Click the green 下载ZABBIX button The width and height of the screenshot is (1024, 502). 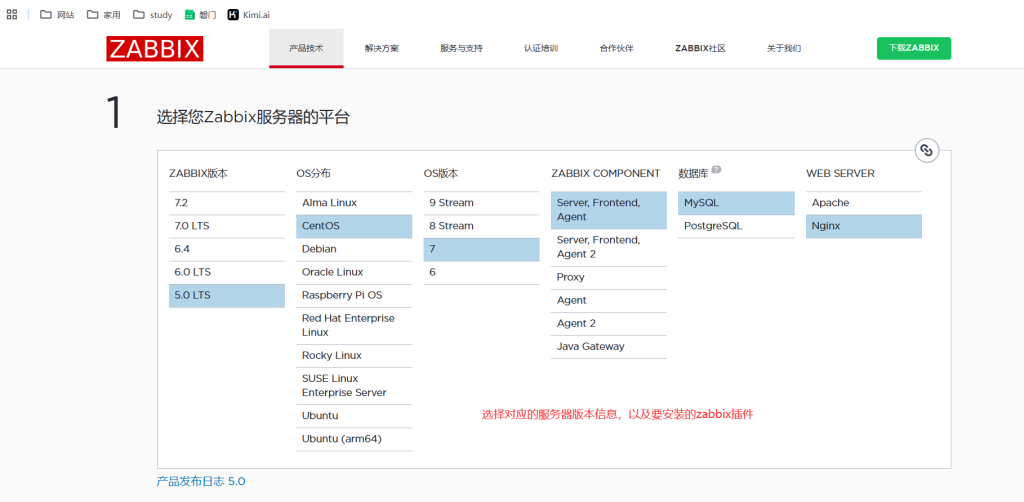913,48
